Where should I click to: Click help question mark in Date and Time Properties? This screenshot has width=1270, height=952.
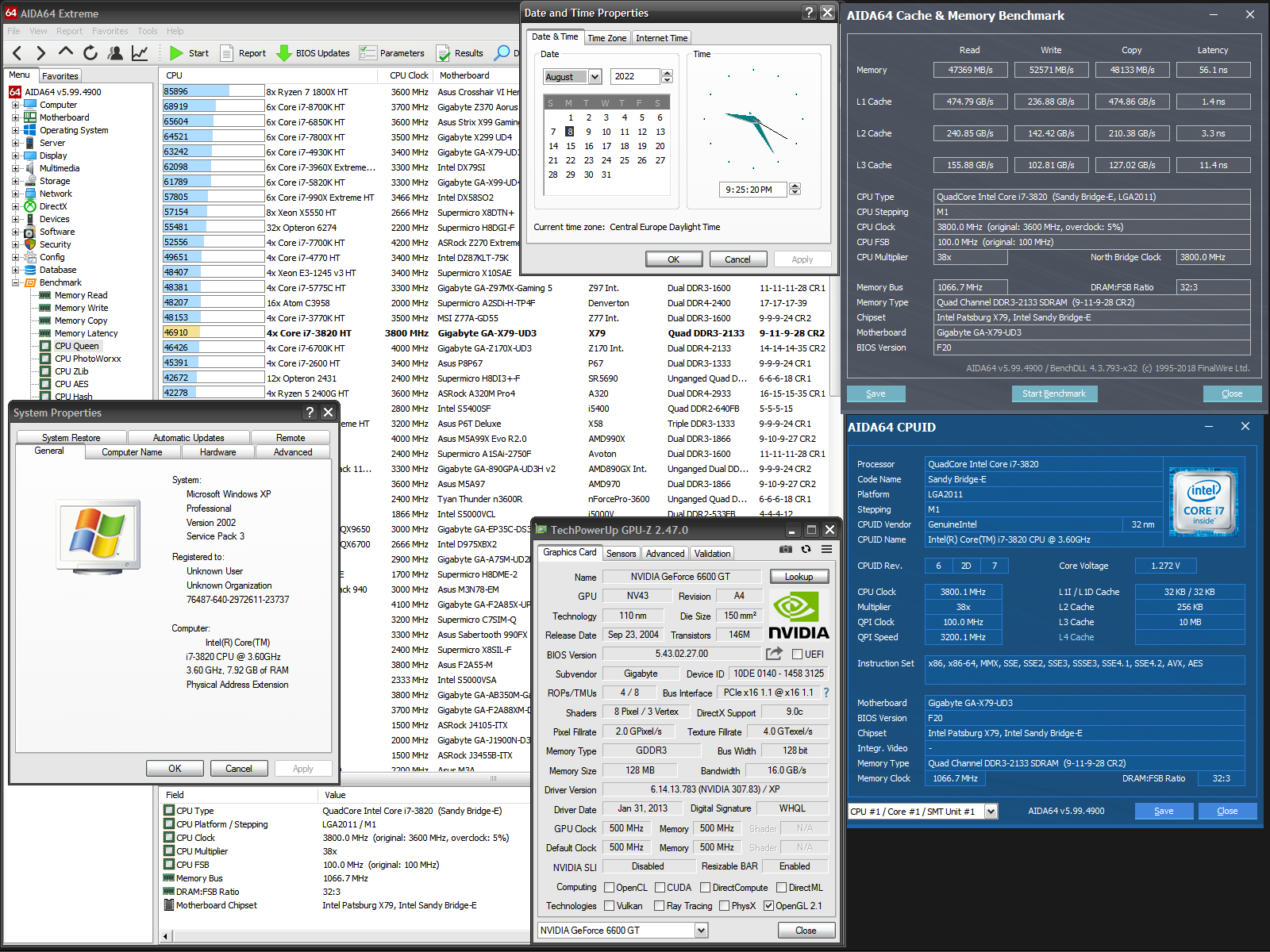[809, 13]
